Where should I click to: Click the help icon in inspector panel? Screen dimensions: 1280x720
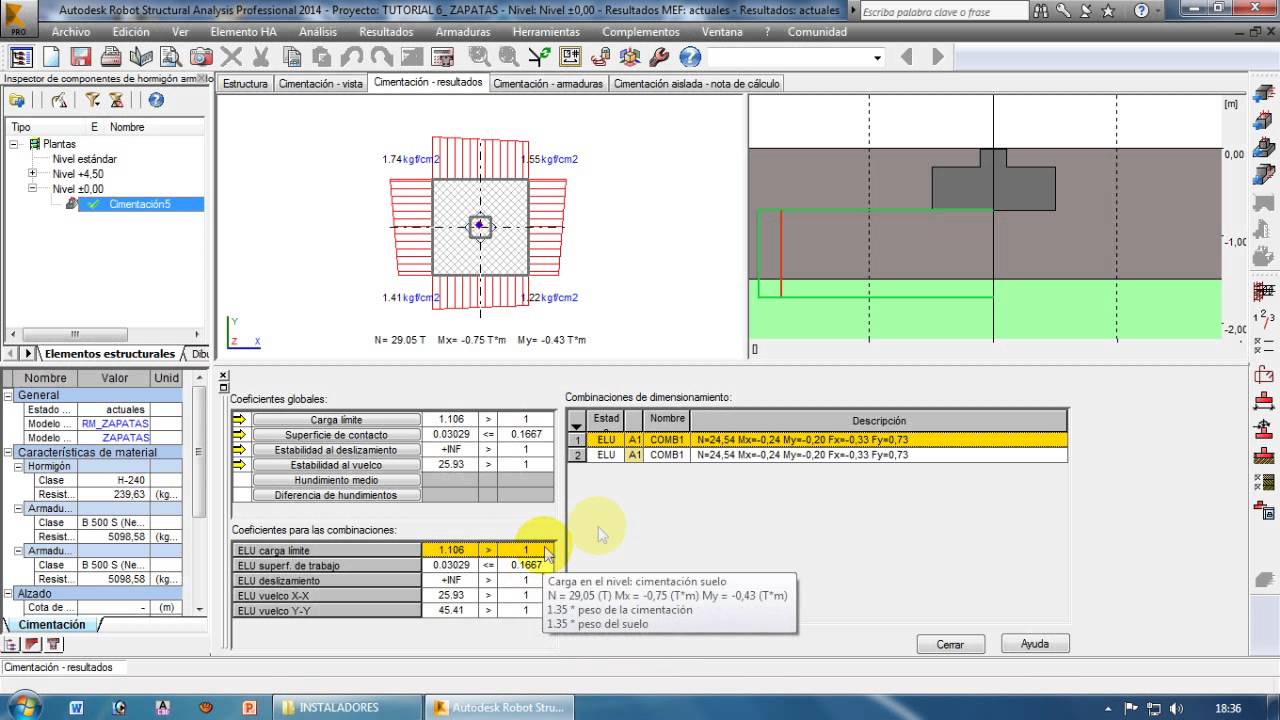pos(156,100)
